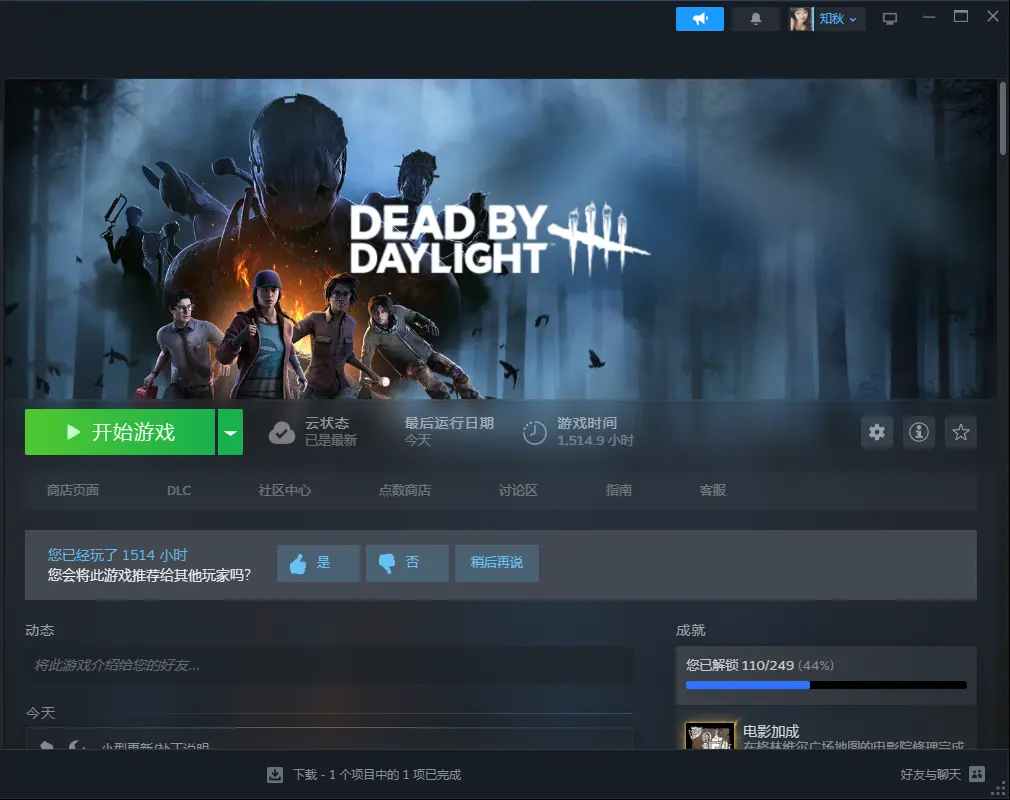Click the 1,514.9 小时 playtime text
Screen dimensions: 1010x800
tap(595, 440)
